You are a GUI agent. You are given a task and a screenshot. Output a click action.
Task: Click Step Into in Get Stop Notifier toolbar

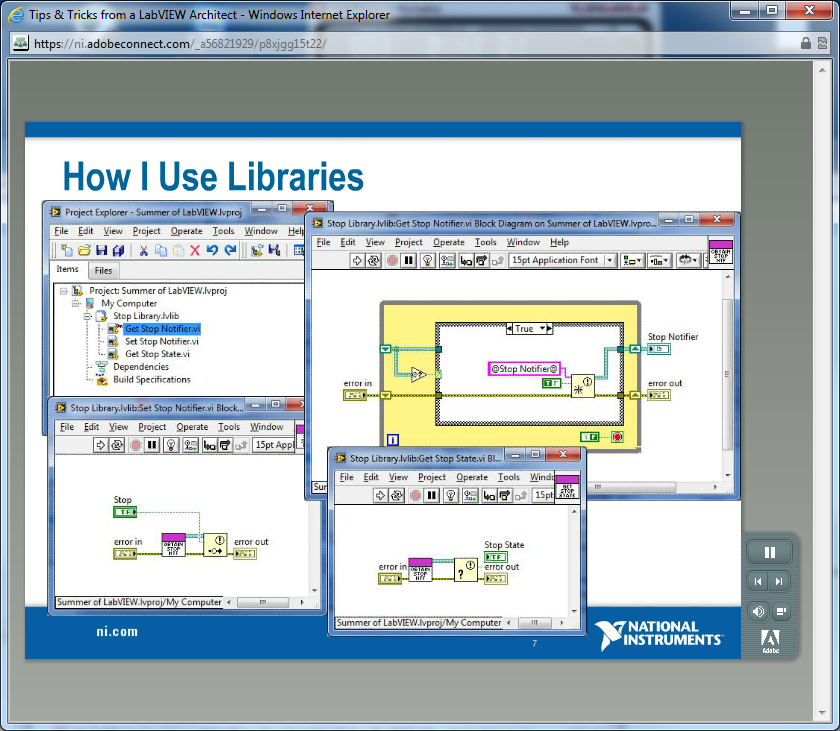(x=466, y=260)
